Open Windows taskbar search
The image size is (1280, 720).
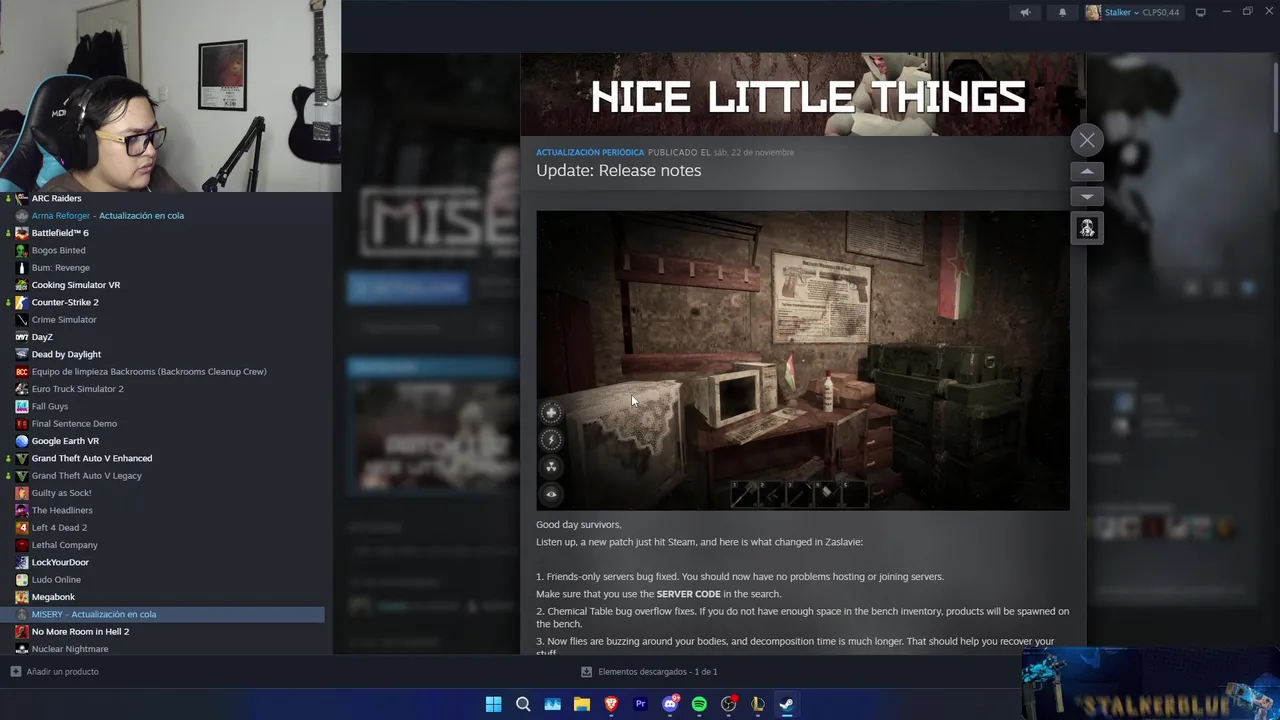tap(523, 704)
